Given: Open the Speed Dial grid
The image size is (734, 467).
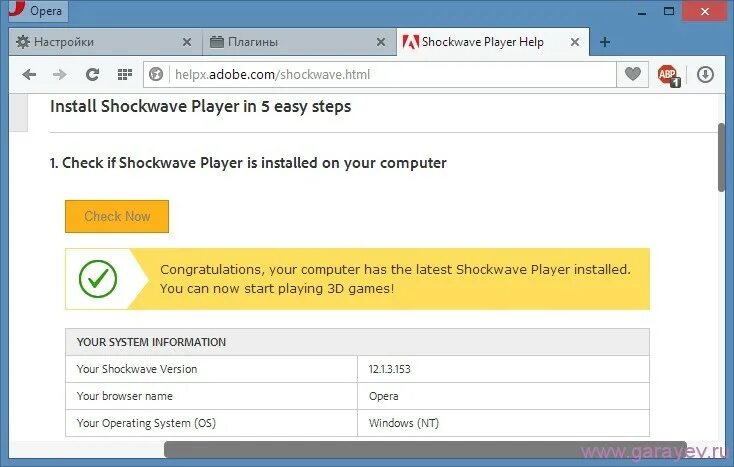Looking at the screenshot, I should [x=125, y=74].
